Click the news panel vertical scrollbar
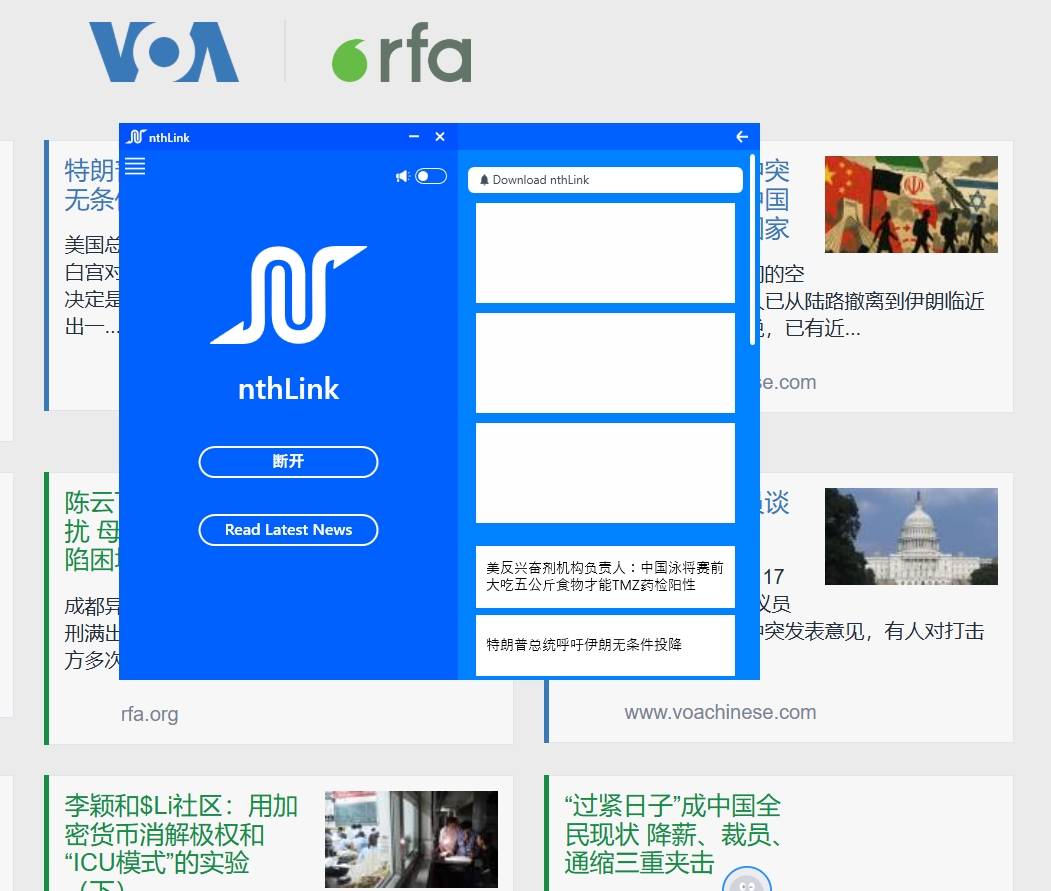Viewport: 1051px width, 891px height. point(752,250)
